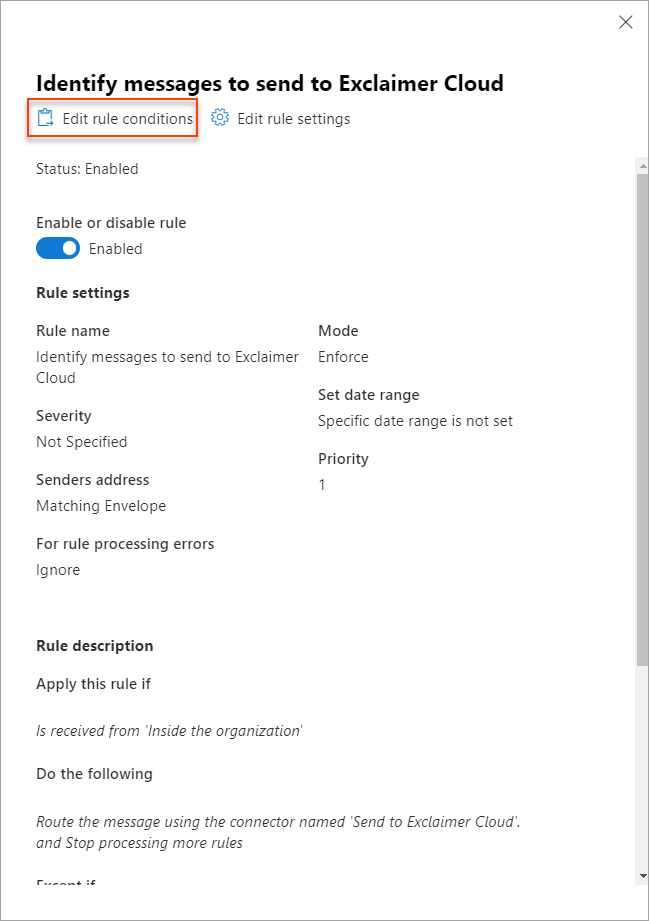Click the 'Ignore' rule processing errors value
The image size is (649, 921).
click(58, 570)
